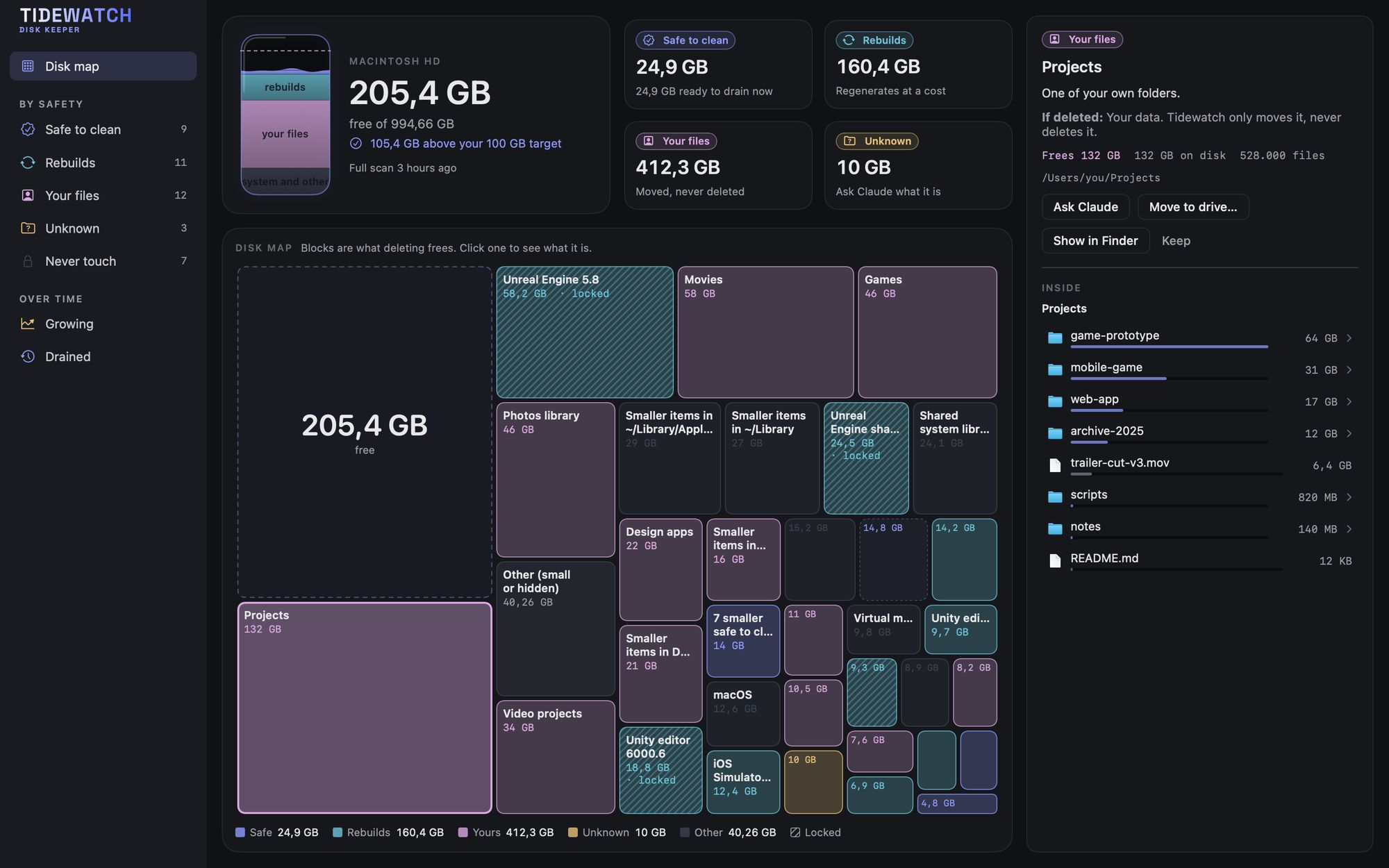Image resolution: width=1389 pixels, height=868 pixels.
Task: Click the Safe to clean sidebar icon
Action: click(x=28, y=129)
